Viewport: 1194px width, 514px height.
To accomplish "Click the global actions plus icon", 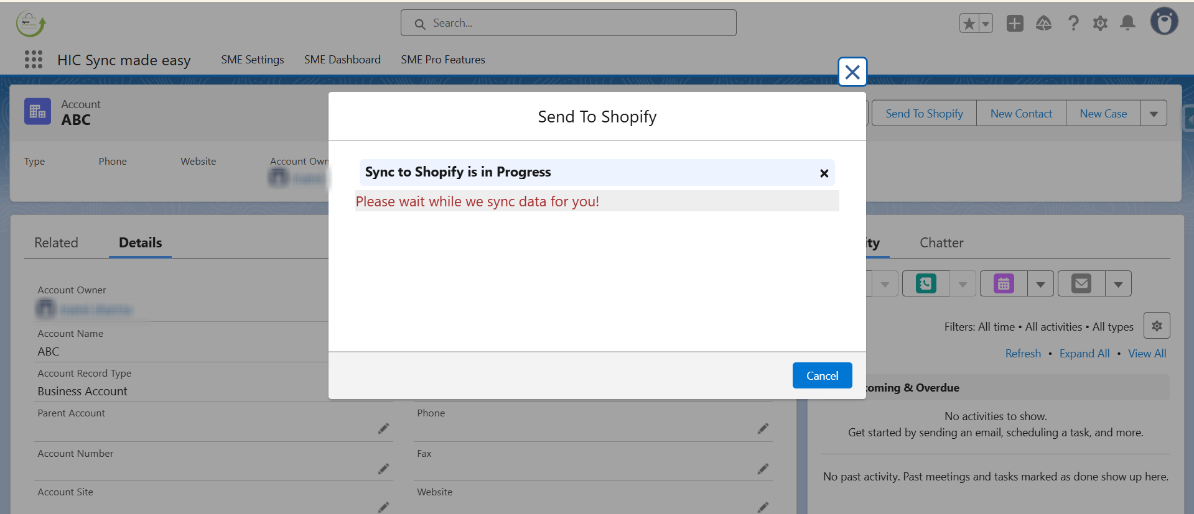I will point(1015,23).
